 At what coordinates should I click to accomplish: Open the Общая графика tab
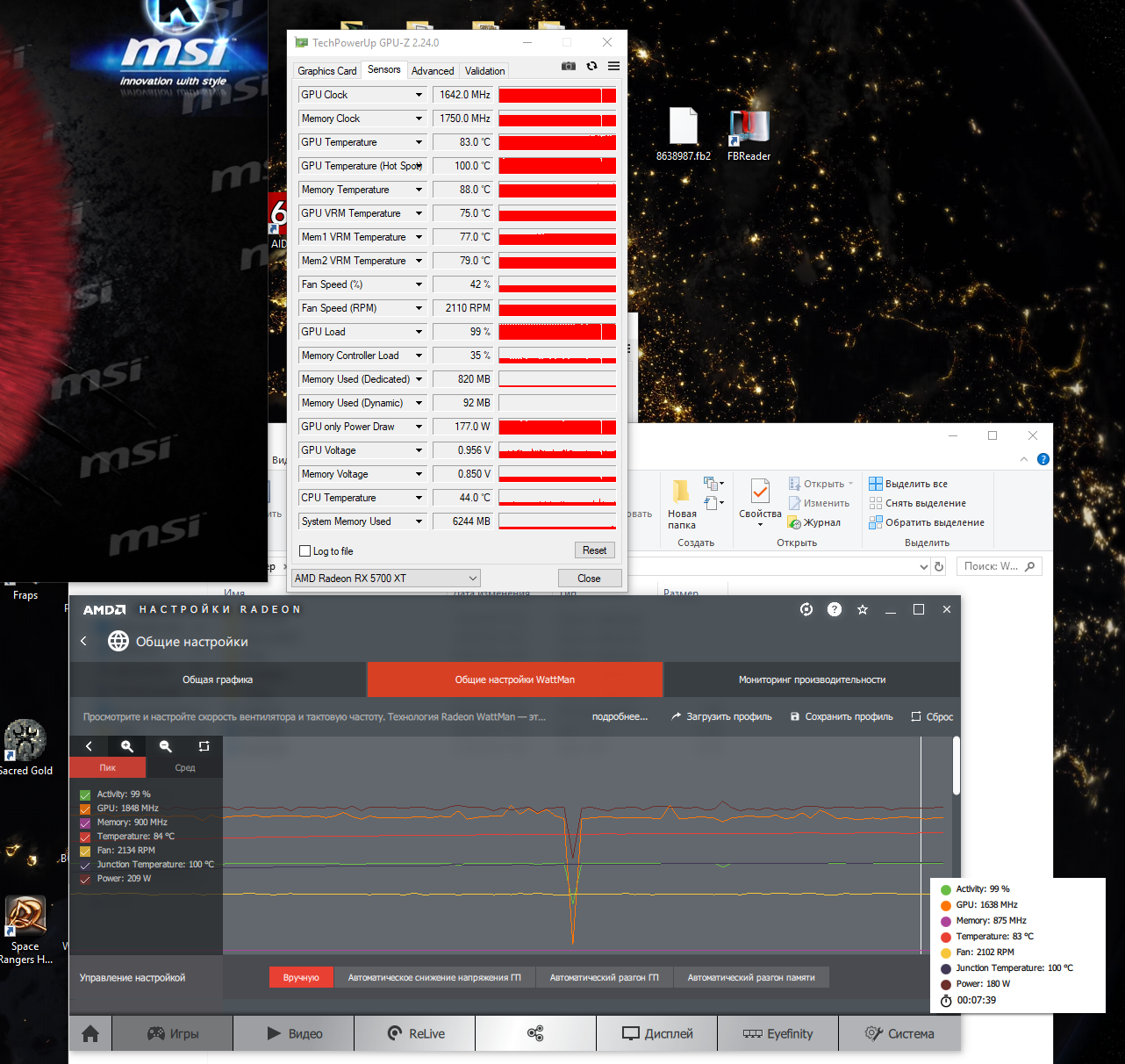point(218,679)
